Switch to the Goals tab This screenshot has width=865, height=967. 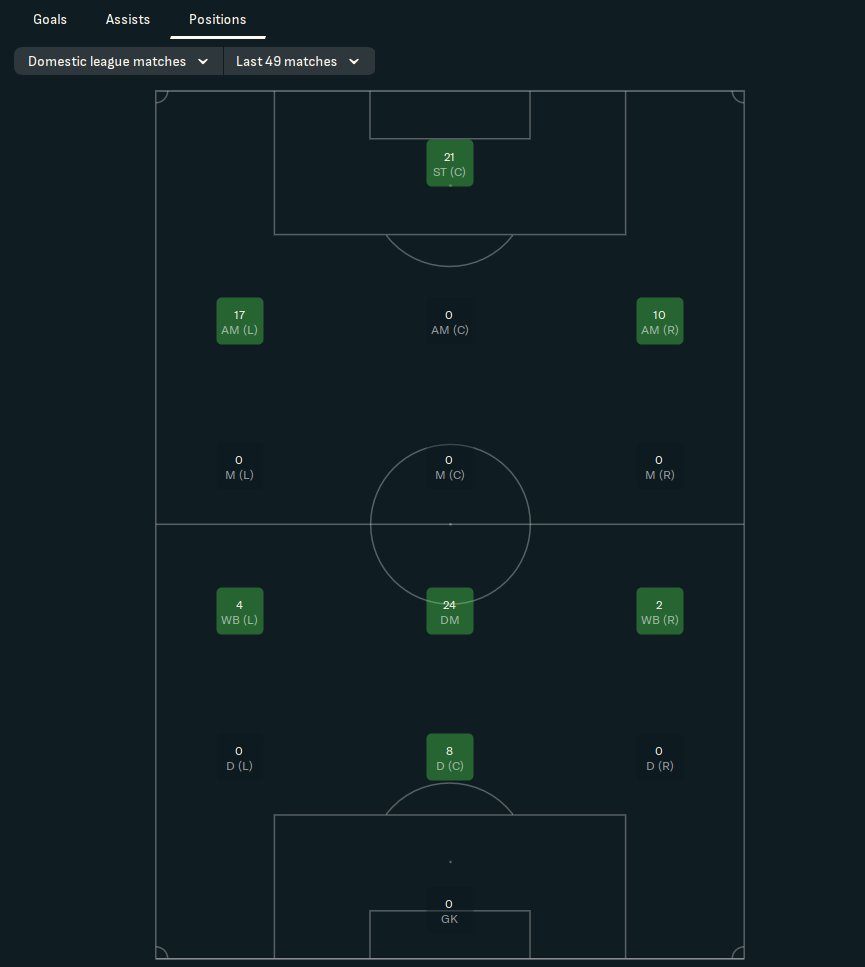coord(50,19)
